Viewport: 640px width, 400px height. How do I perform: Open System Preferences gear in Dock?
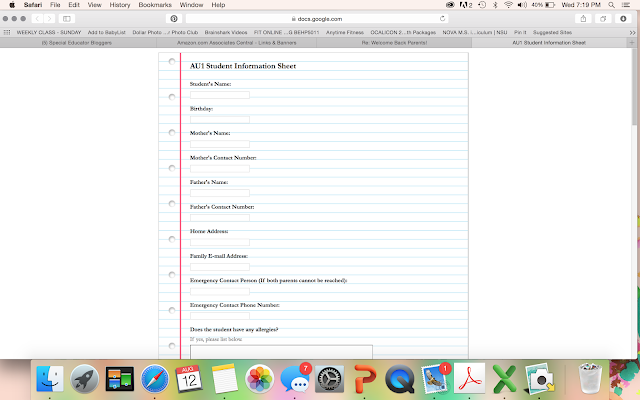pos(330,379)
